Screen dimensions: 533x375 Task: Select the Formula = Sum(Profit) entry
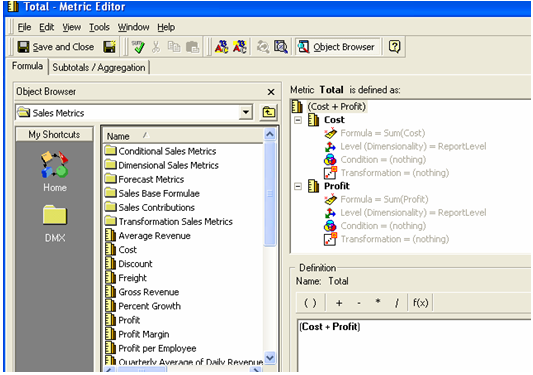tap(384, 200)
